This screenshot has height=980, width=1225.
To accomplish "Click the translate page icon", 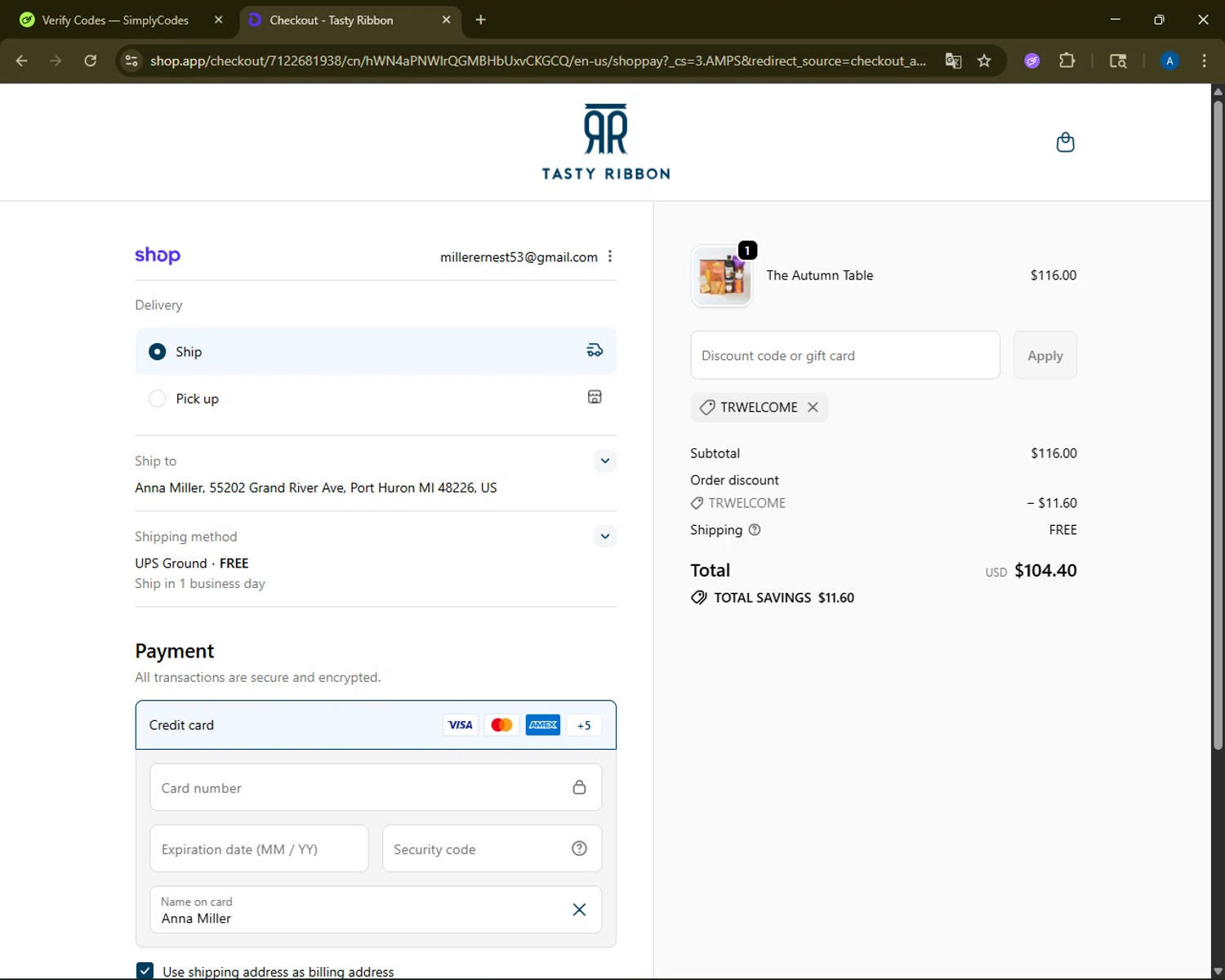I will click(953, 60).
